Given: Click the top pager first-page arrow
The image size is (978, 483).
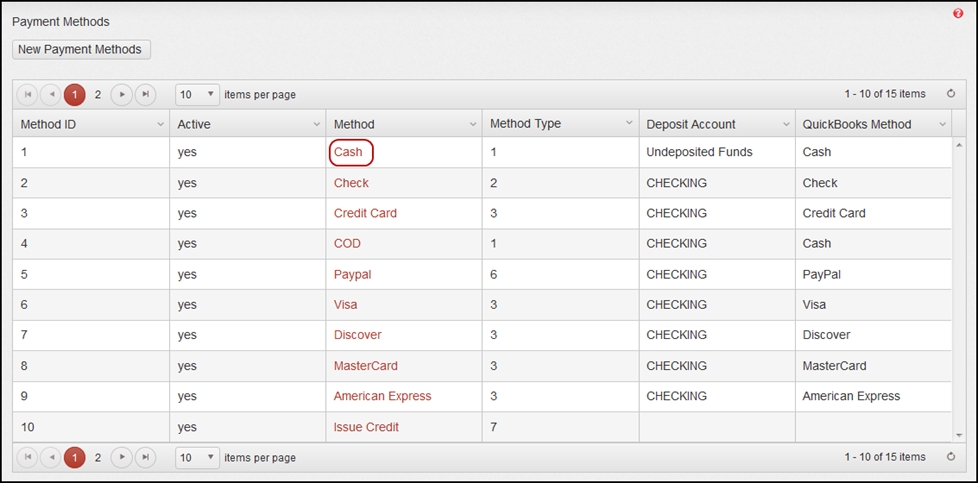Looking at the screenshot, I should (x=27, y=94).
